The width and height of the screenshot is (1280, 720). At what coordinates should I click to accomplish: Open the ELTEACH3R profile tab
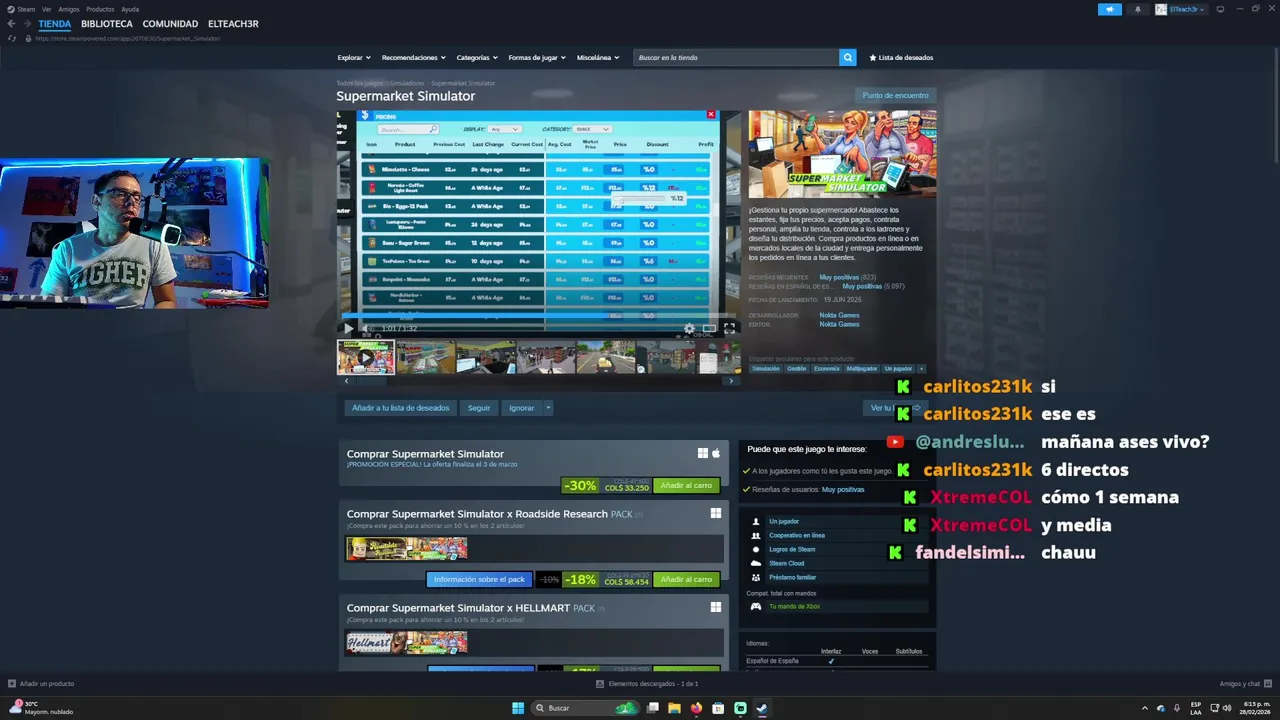[233, 24]
